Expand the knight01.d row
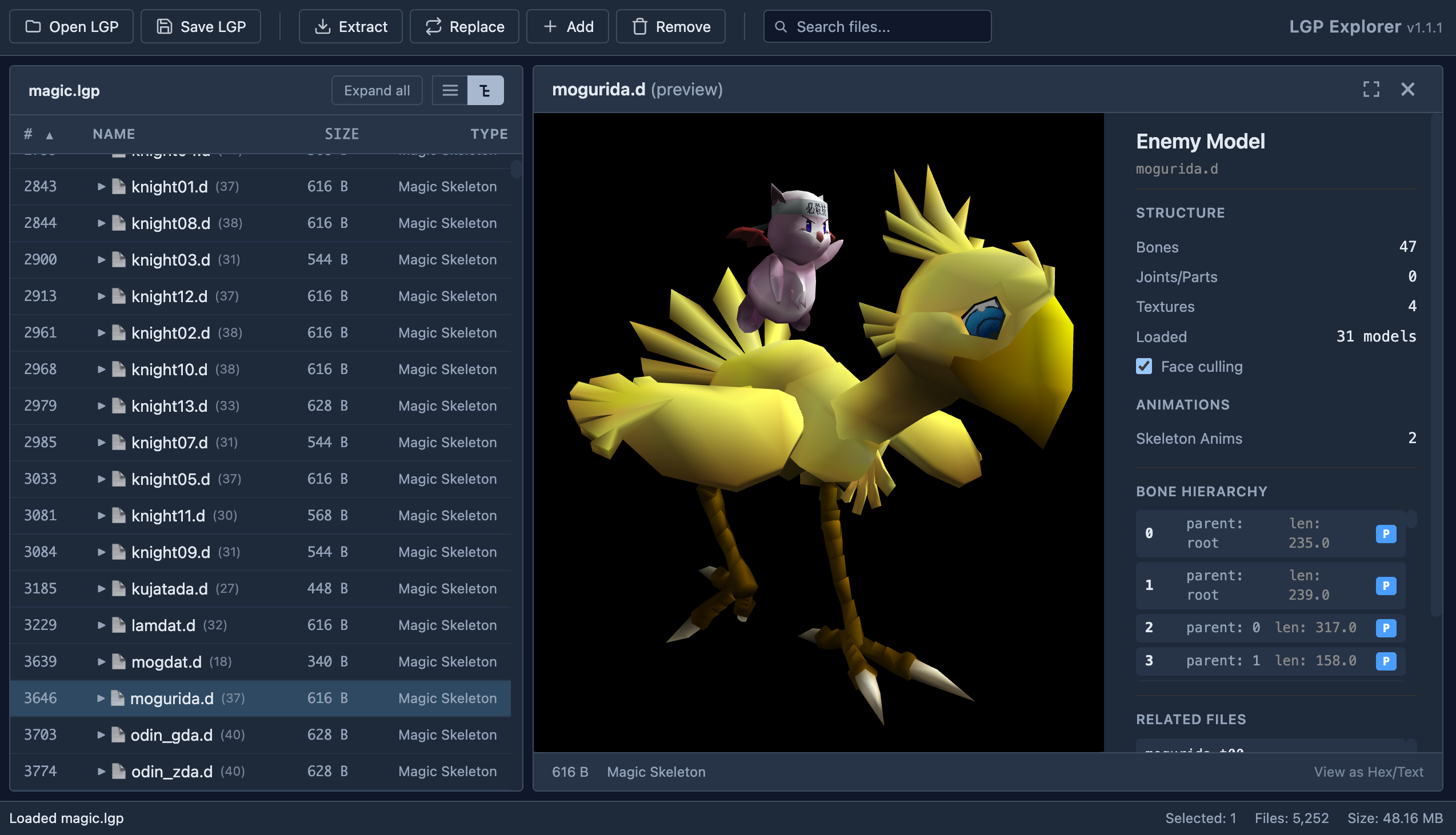This screenshot has height=835, width=1456. tap(101, 186)
